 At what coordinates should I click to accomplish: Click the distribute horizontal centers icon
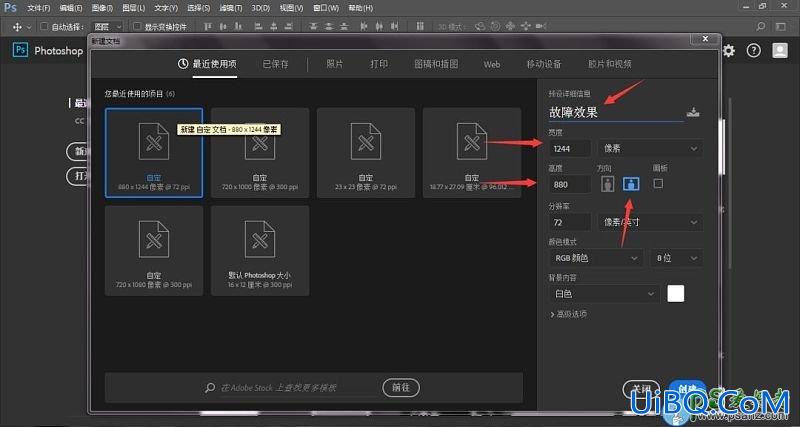[380, 27]
